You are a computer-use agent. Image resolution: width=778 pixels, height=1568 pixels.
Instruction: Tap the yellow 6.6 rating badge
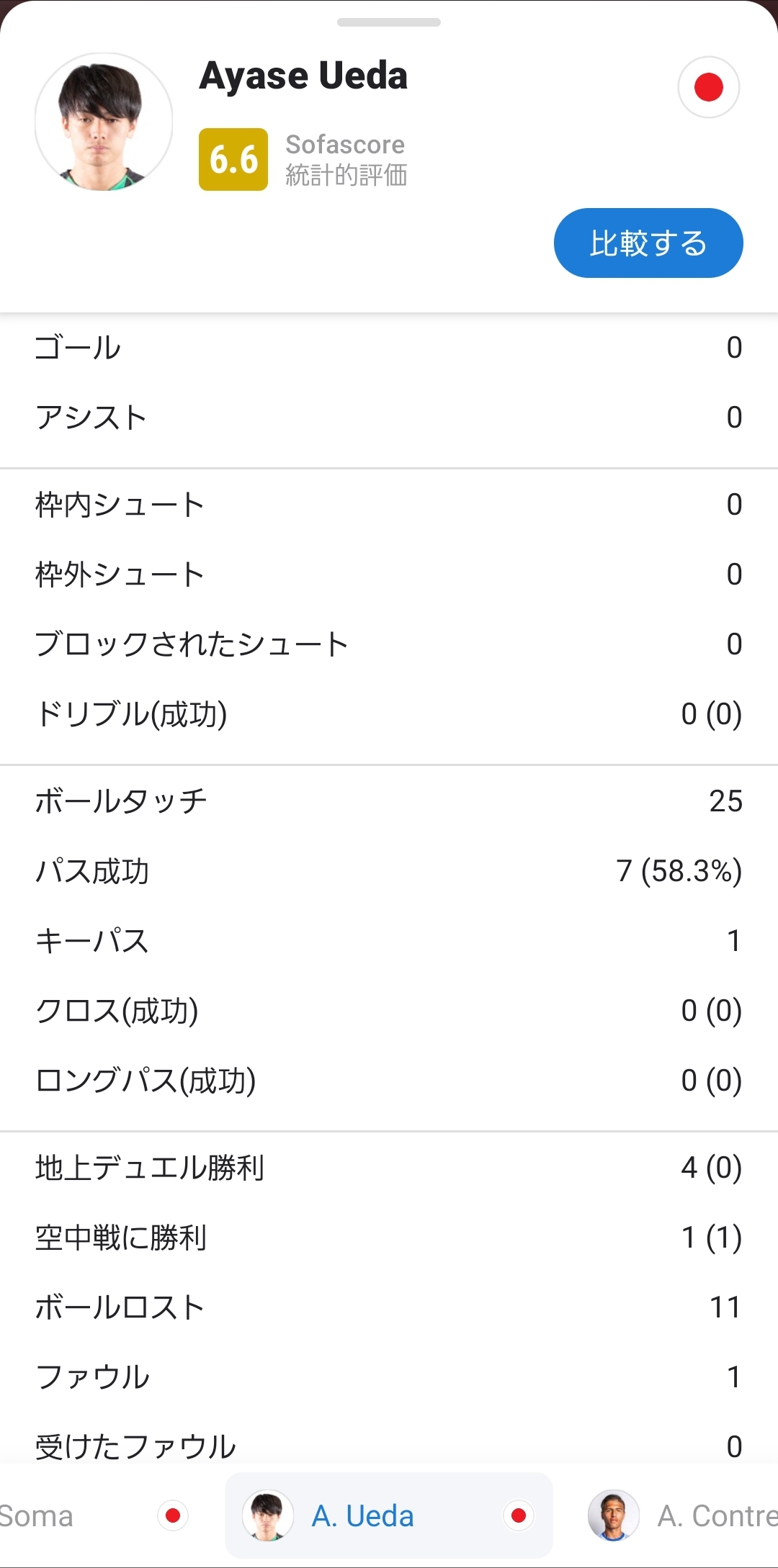click(x=233, y=159)
